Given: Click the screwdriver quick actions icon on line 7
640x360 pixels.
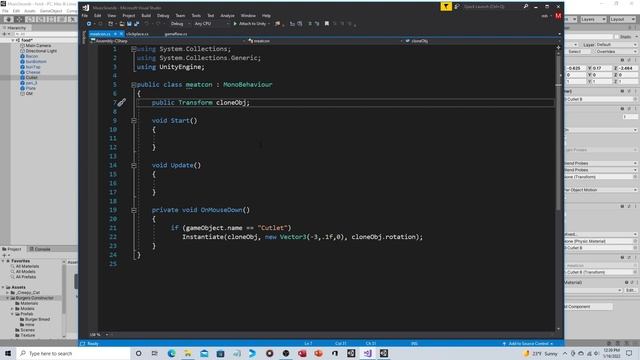Looking at the screenshot, I should tap(122, 102).
